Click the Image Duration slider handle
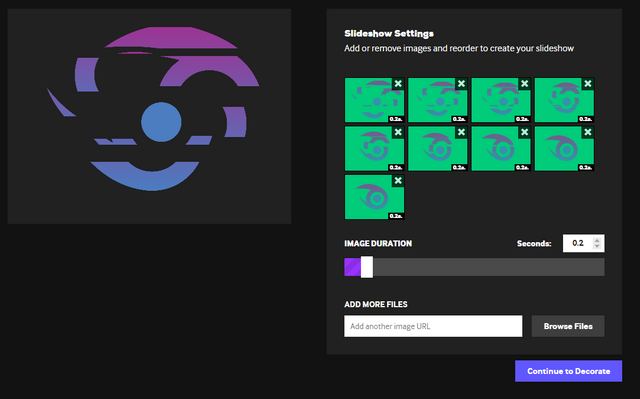Screen dimensions: 640x399 [x=367, y=267]
